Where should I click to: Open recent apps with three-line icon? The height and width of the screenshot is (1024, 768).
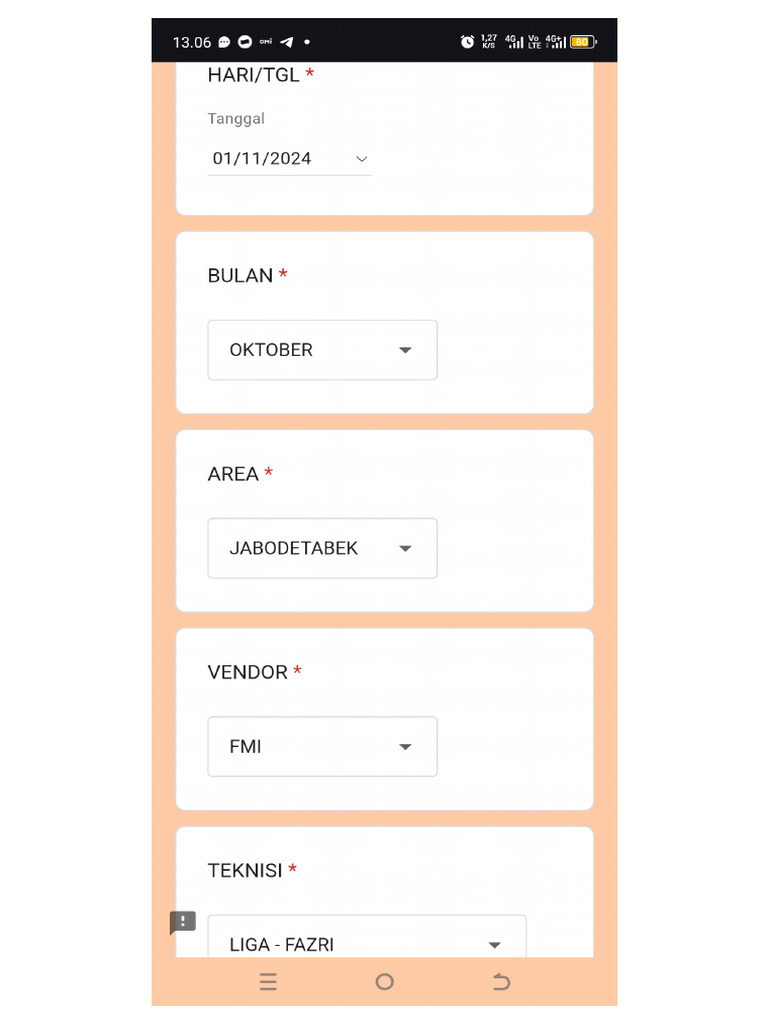[268, 982]
